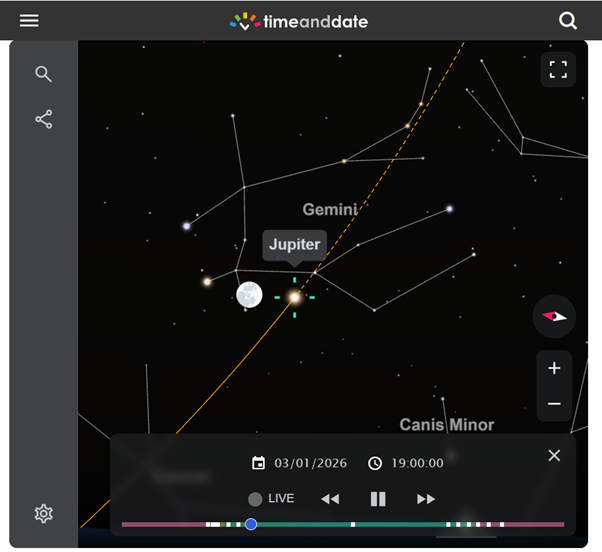Image resolution: width=602 pixels, height=552 pixels.
Task: Open the hamburger main menu
Action: tap(29, 21)
